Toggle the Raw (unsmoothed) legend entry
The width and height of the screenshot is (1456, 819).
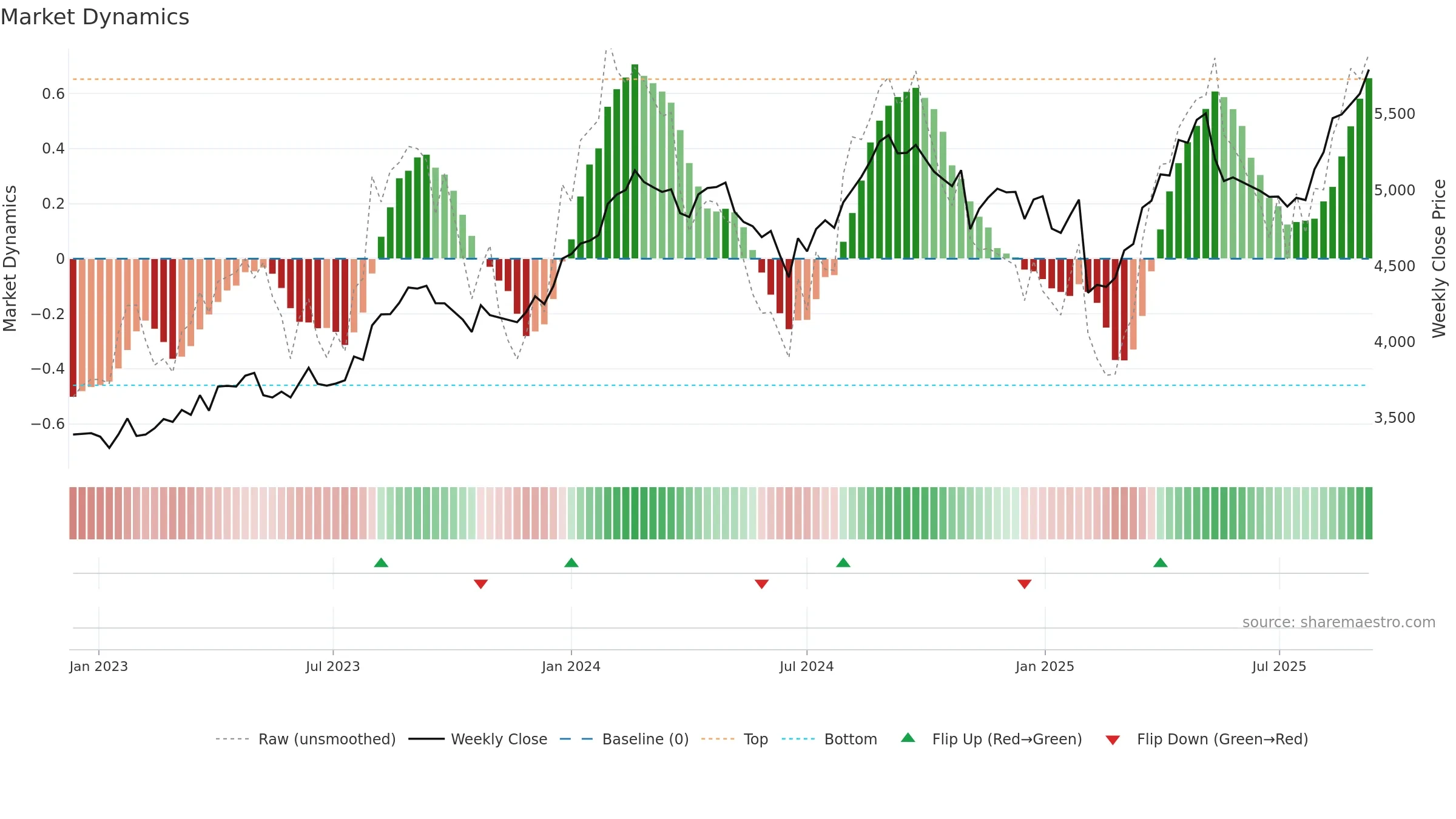click(305, 739)
